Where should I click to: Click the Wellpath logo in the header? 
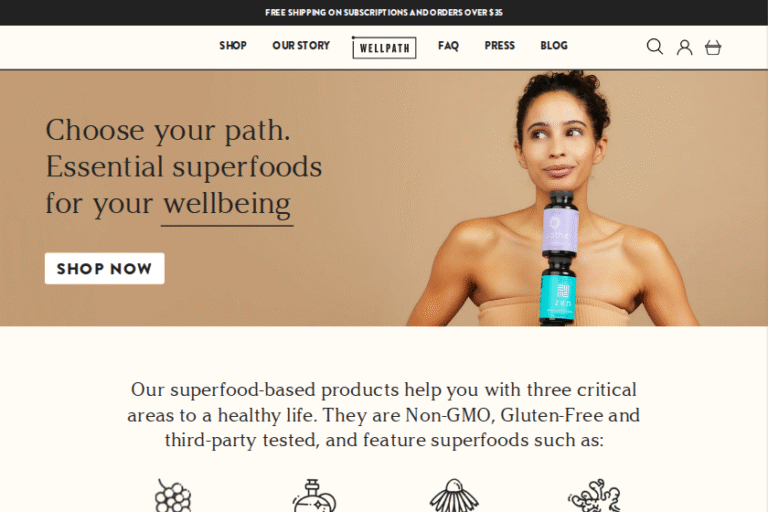tap(384, 48)
